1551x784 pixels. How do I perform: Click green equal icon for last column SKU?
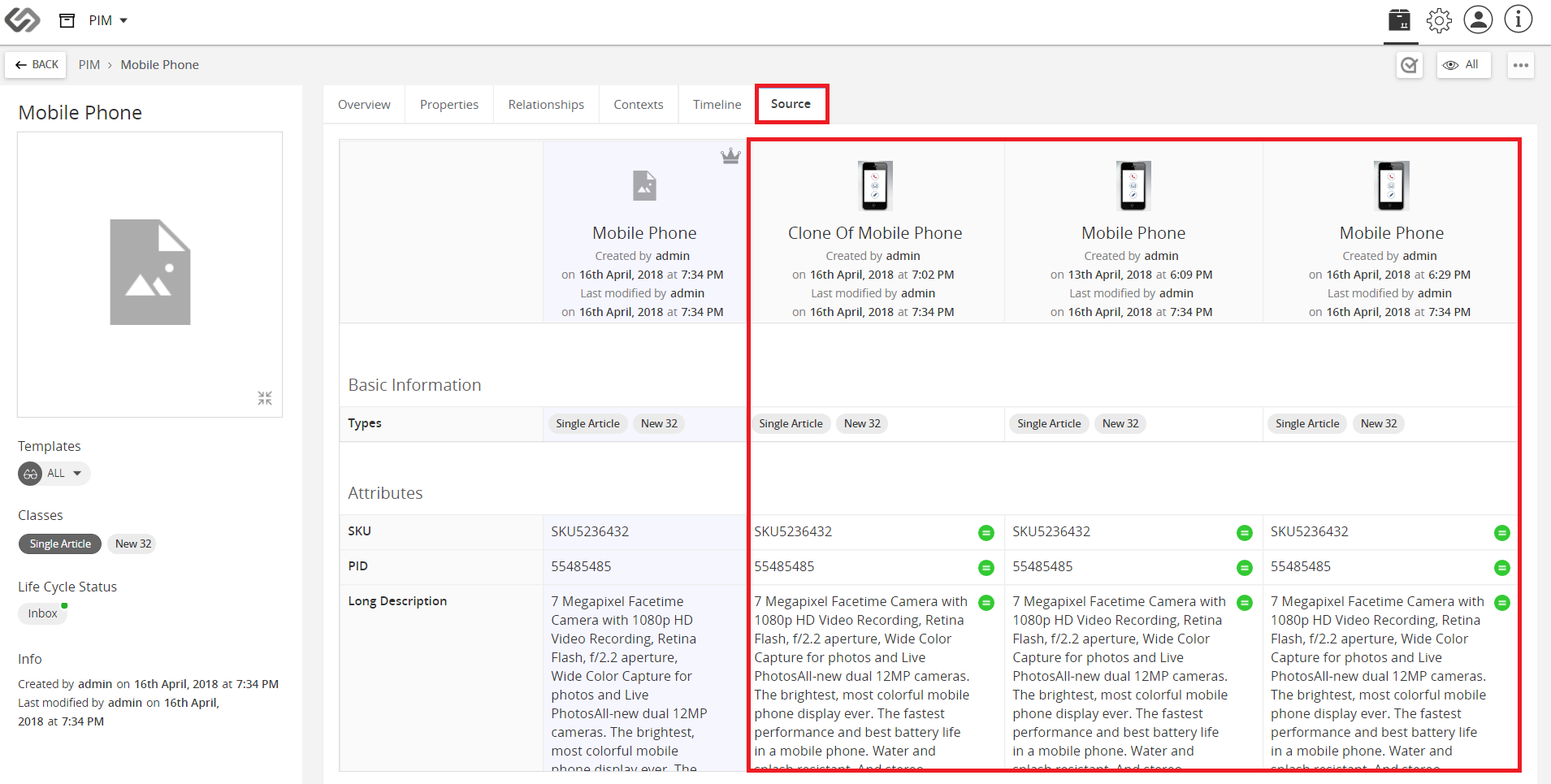pos(1502,533)
